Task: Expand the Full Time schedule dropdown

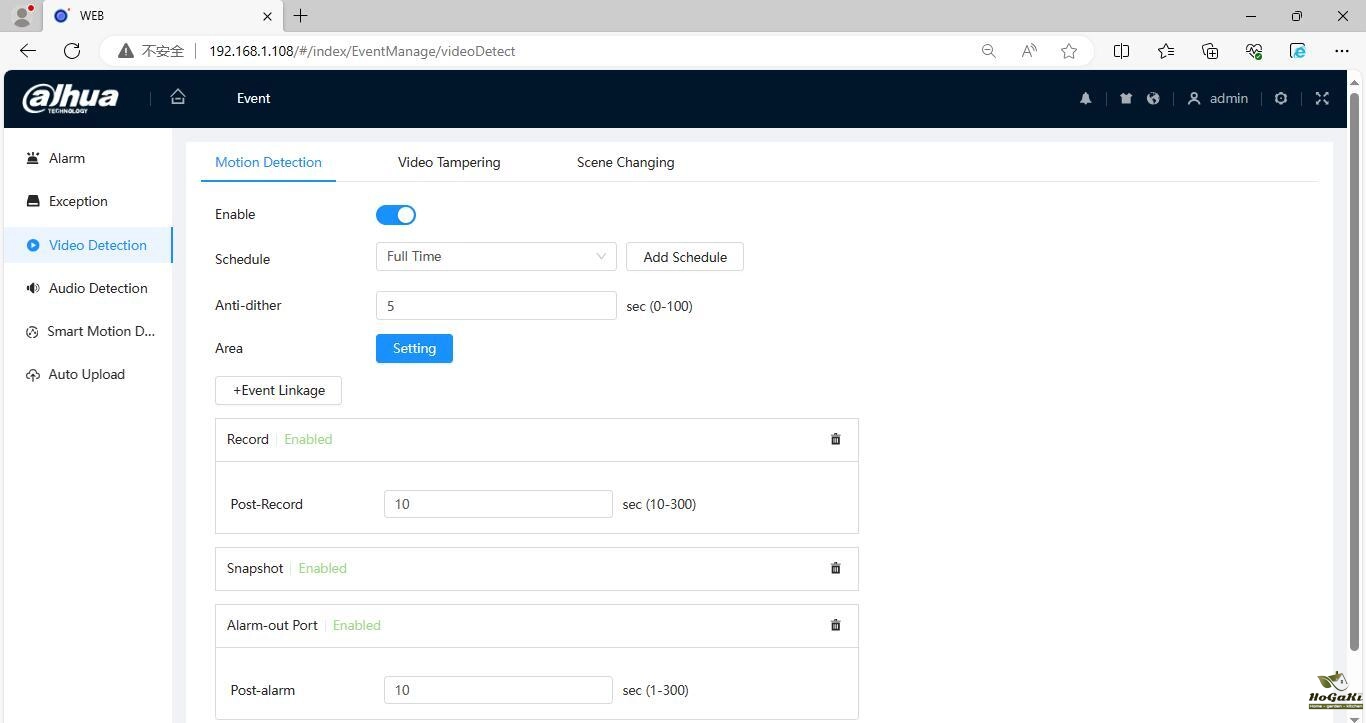Action: point(496,257)
